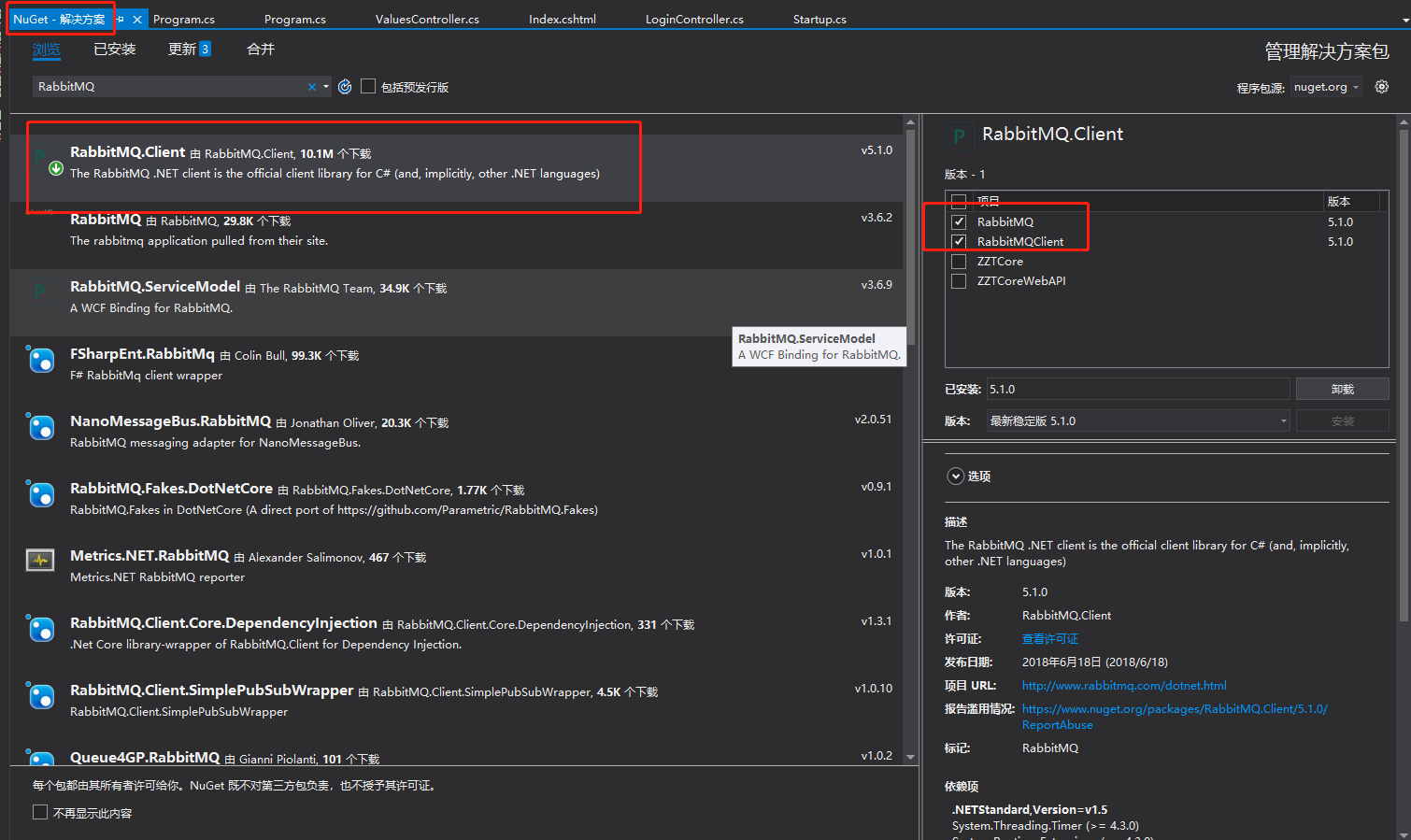This screenshot has height=840, width=1411.
Task: Check the ZZTCoreWebAPI project checkbox
Action: point(959,280)
